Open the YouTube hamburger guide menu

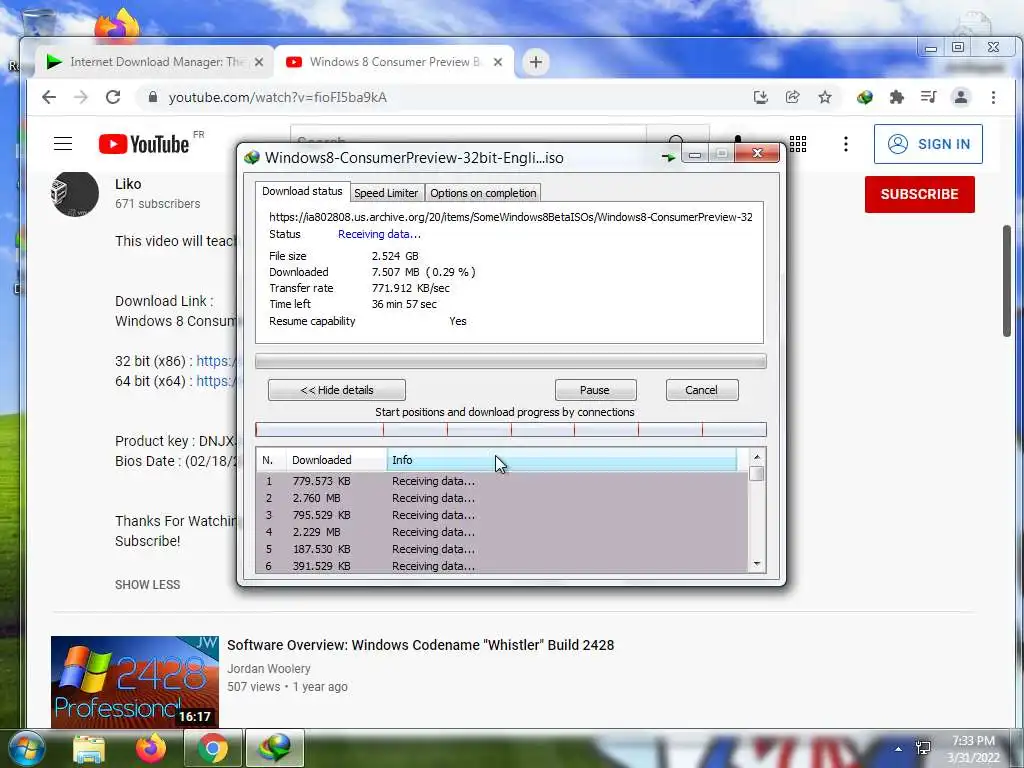[63, 144]
